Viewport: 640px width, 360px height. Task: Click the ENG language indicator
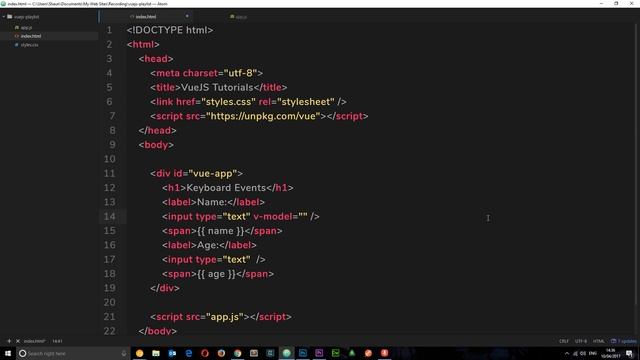pos(593,353)
